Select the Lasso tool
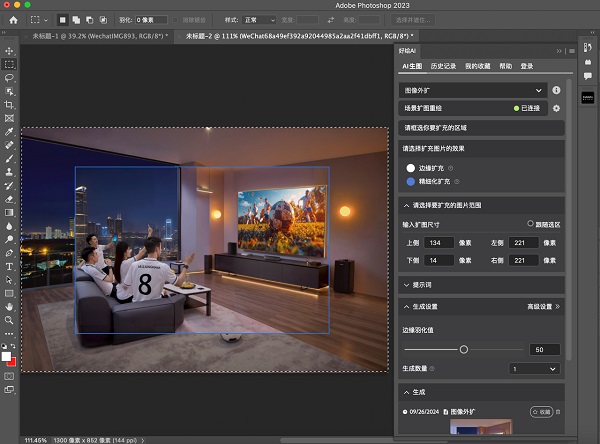Image resolution: width=600 pixels, height=444 pixels. [9, 77]
